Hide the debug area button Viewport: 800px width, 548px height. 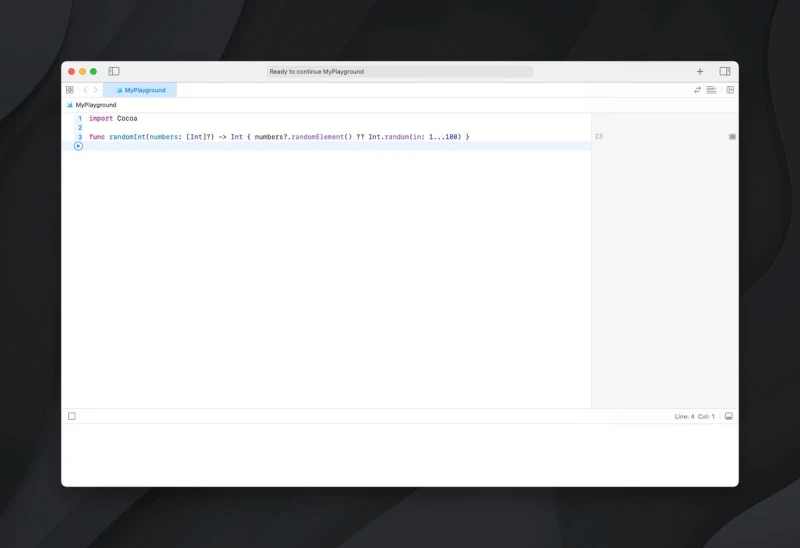pyautogui.click(x=728, y=416)
